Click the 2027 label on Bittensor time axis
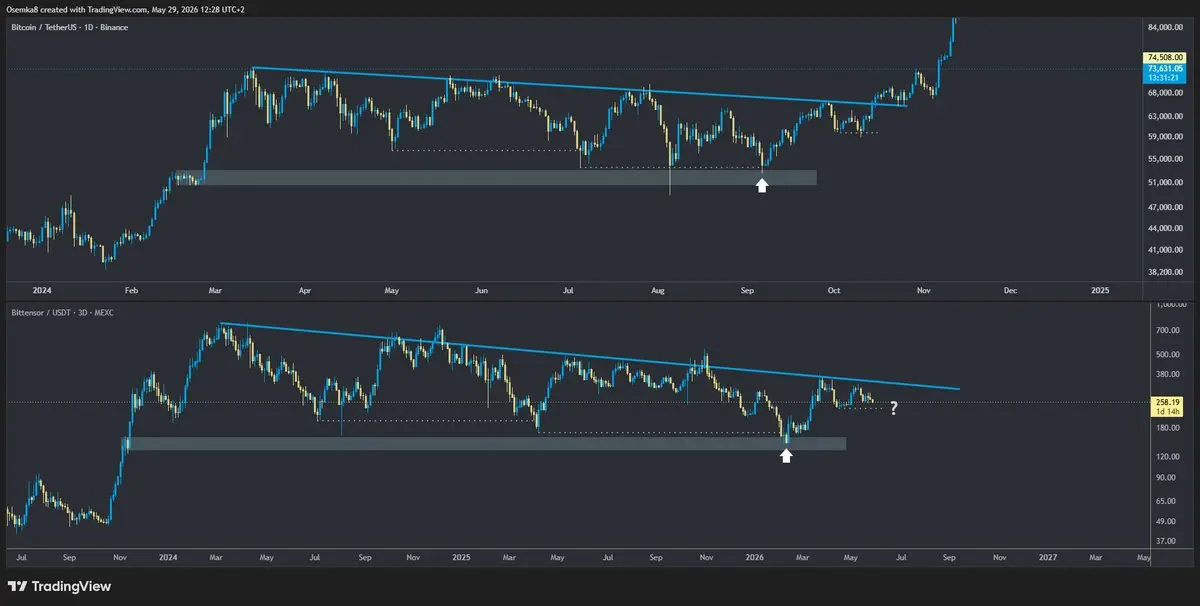This screenshot has width=1200, height=606. pos(1048,554)
